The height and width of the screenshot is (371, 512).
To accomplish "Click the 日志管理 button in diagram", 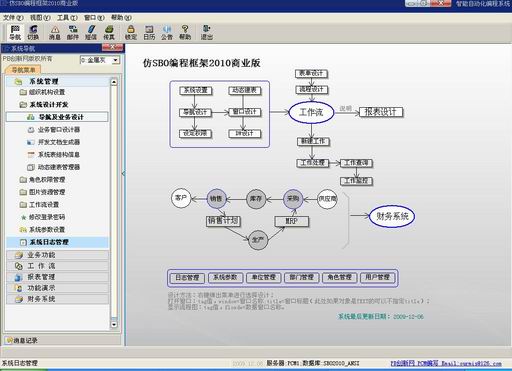I will pyautogui.click(x=187, y=278).
